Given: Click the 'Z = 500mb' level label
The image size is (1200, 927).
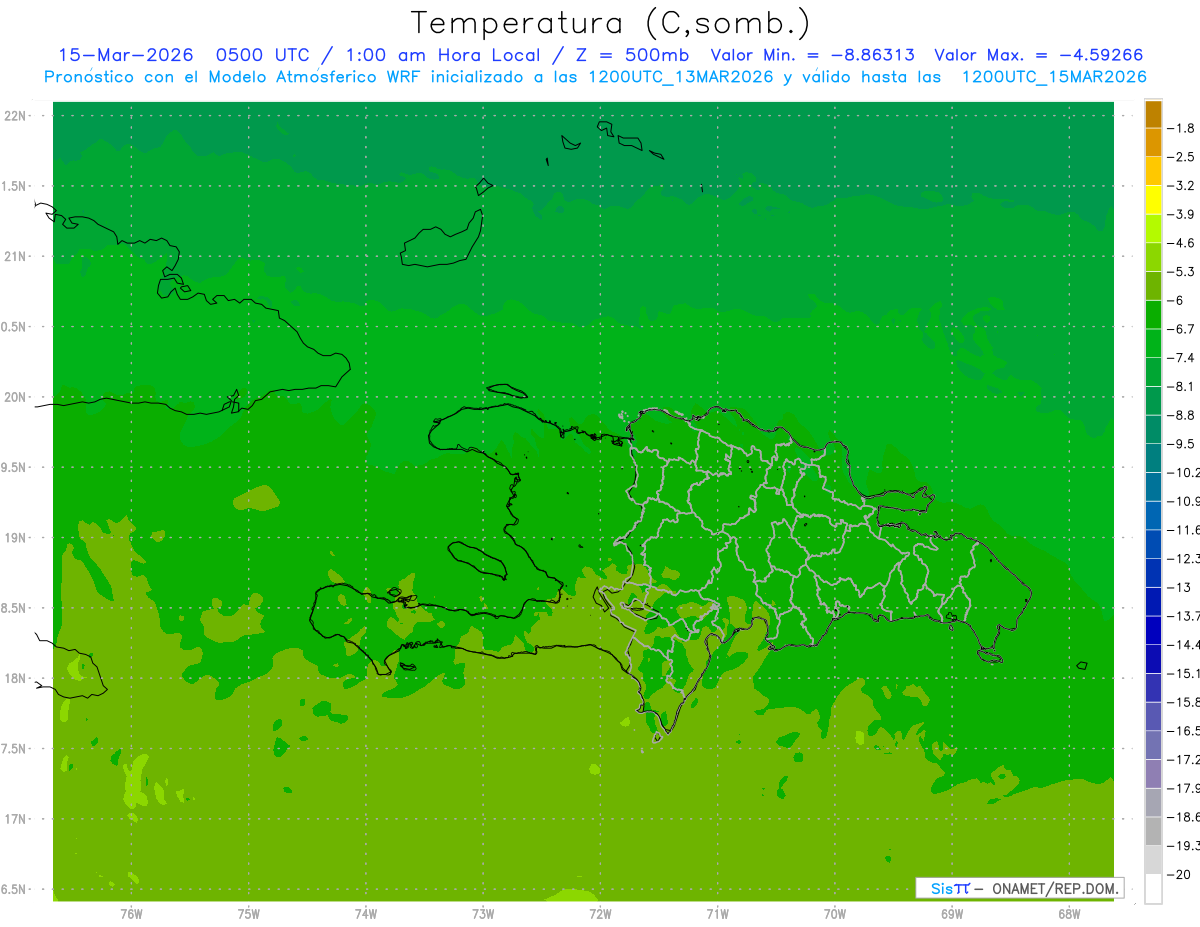Looking at the screenshot, I should 628,55.
